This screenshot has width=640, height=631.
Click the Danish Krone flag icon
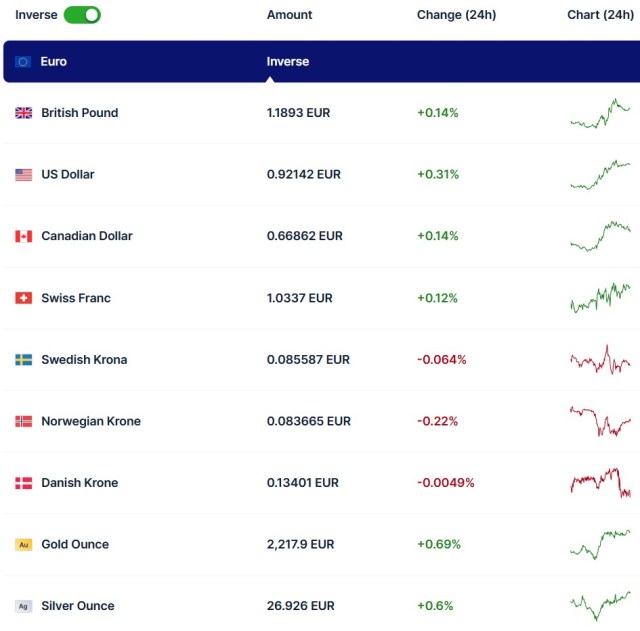(x=24, y=483)
